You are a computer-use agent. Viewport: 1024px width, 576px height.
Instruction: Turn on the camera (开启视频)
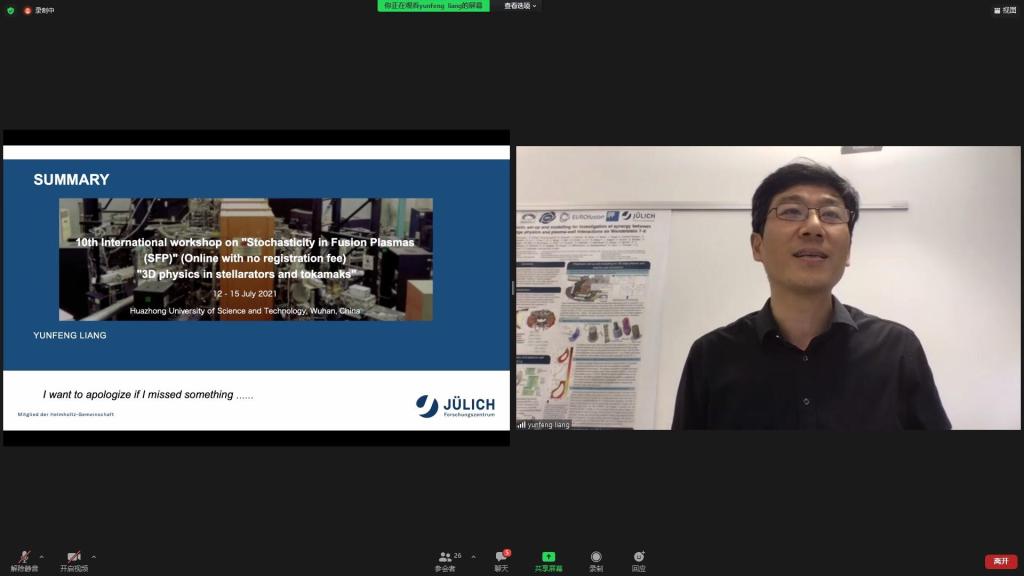point(74,559)
